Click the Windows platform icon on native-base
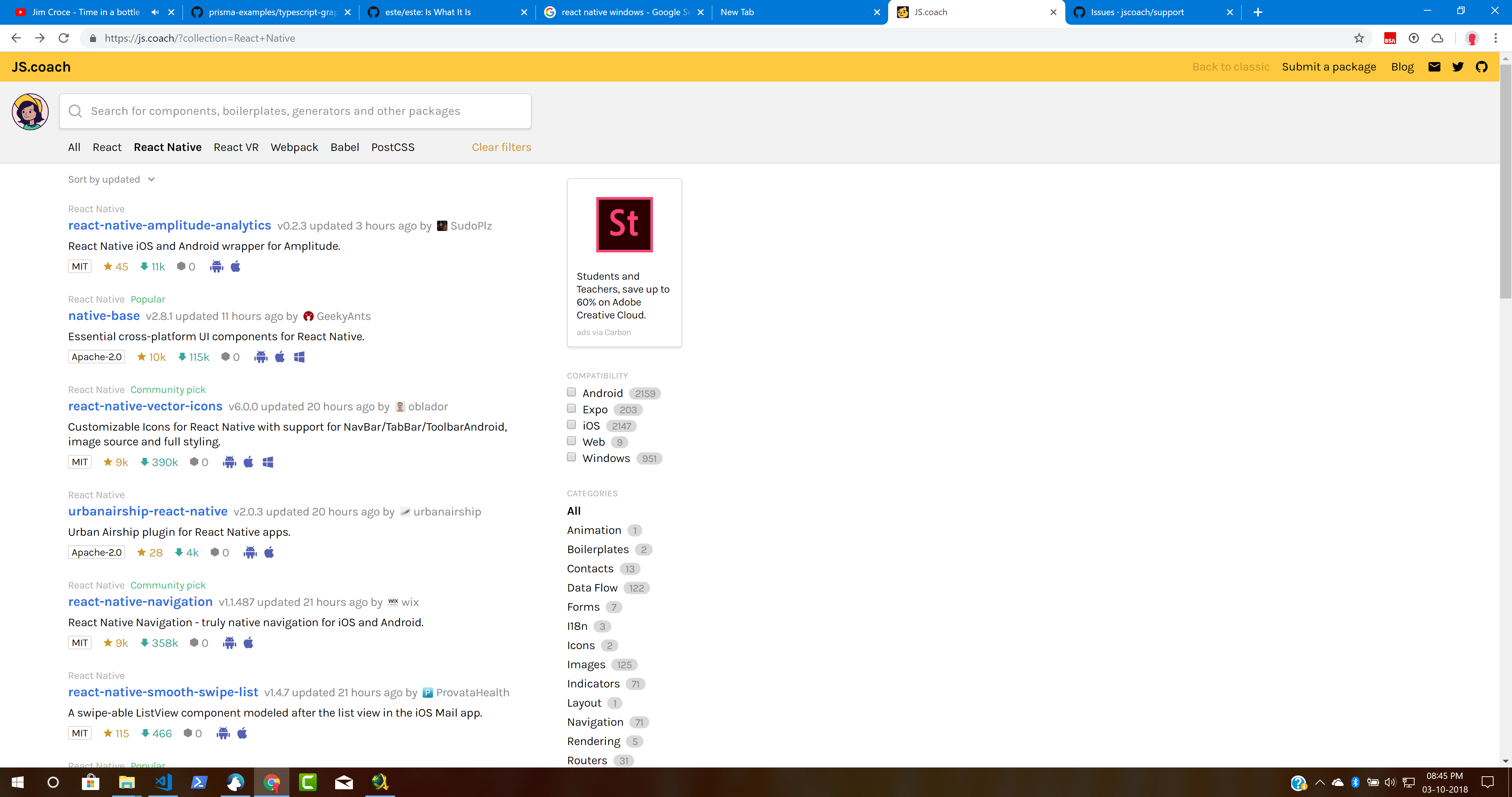The width and height of the screenshot is (1512, 797). (x=299, y=356)
